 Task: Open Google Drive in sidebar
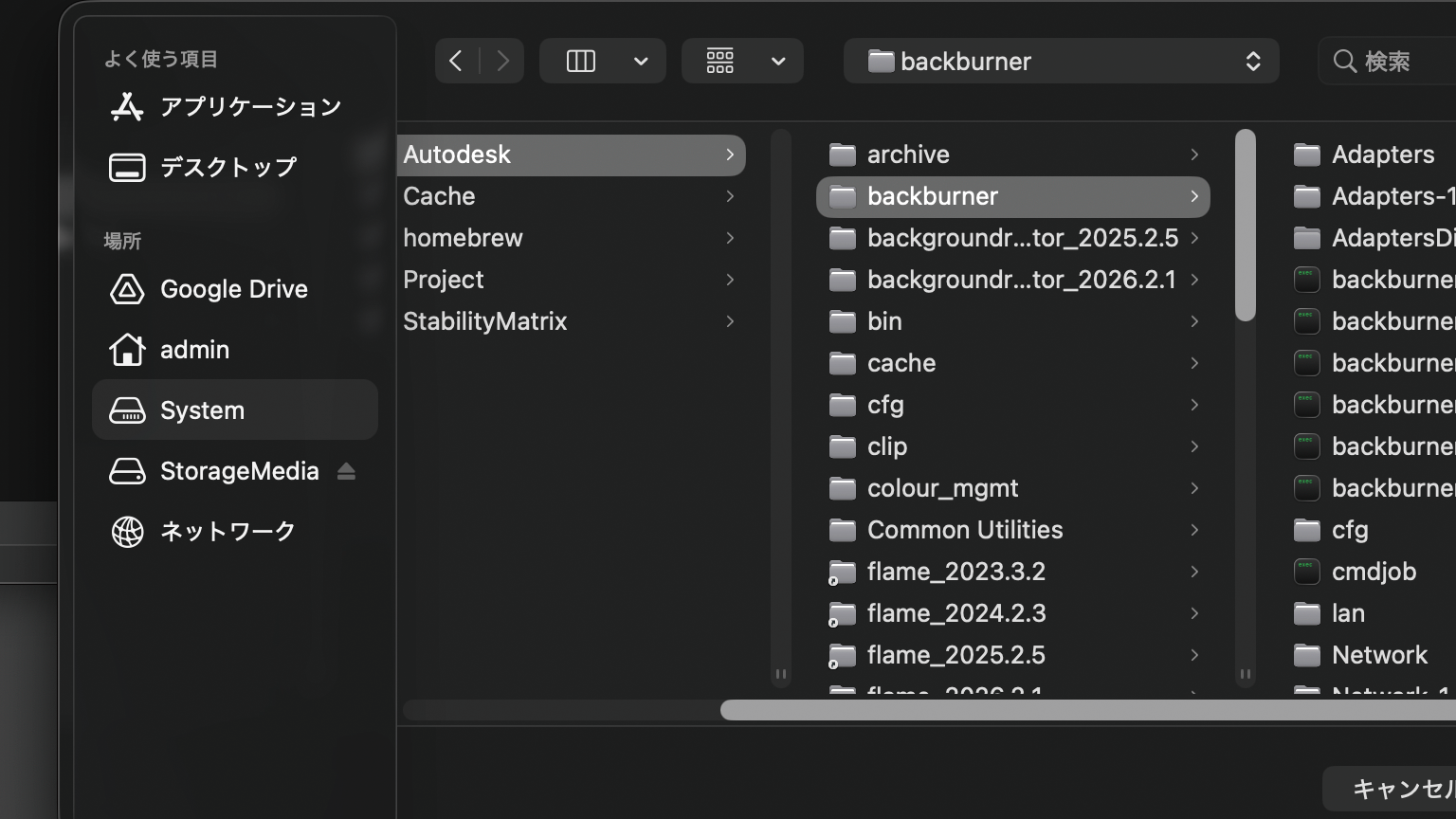click(233, 289)
